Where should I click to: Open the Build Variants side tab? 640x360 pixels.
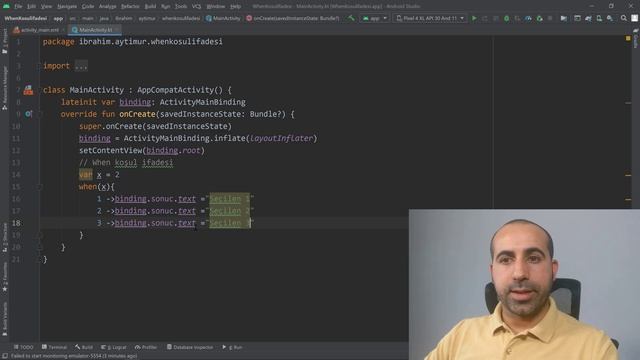pyautogui.click(x=5, y=319)
